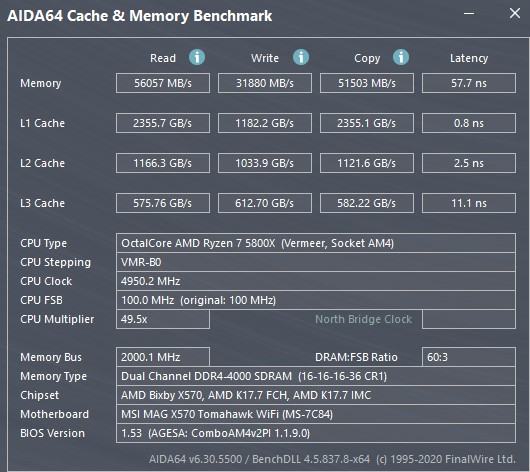The height and width of the screenshot is (472, 530).
Task: Minimize the AIDA64 benchmark window
Action: [x=469, y=14]
